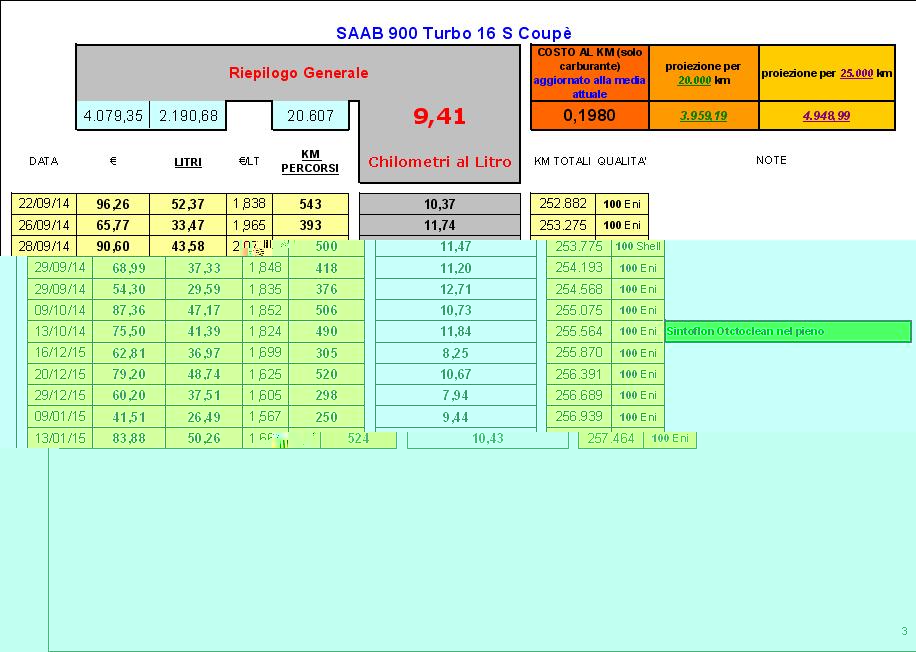
Task: Click litres value 43,58
Action: click(188, 246)
